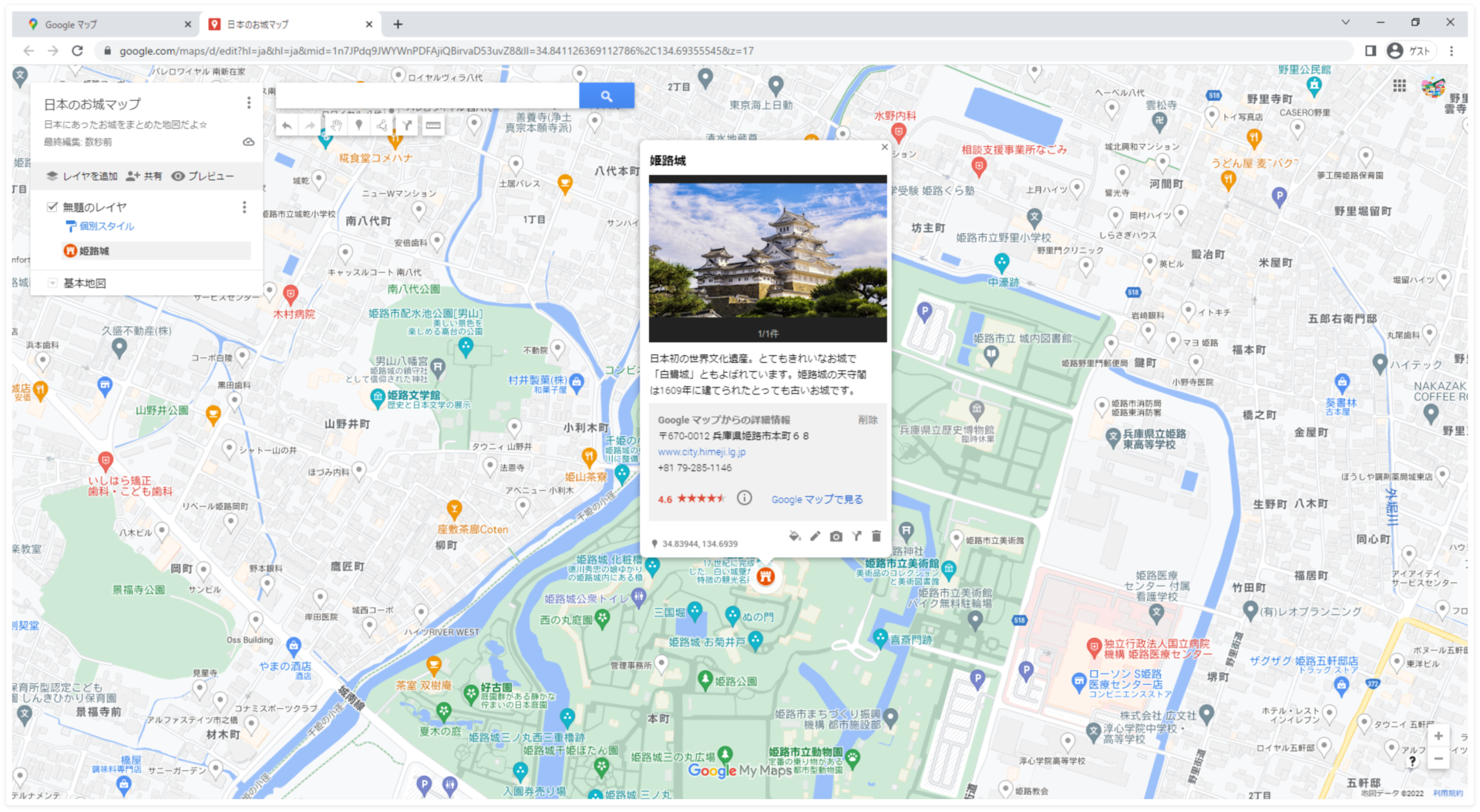Switch to the 日本のお城マップ browser tab
Screen dimensions: 1480x812
(x=289, y=25)
